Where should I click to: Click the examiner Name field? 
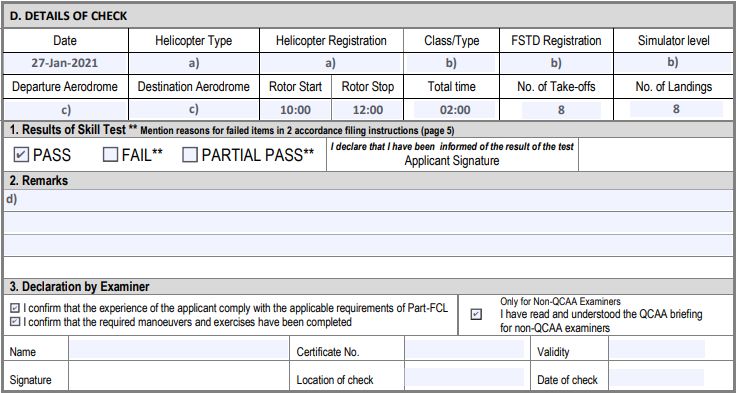(x=179, y=350)
